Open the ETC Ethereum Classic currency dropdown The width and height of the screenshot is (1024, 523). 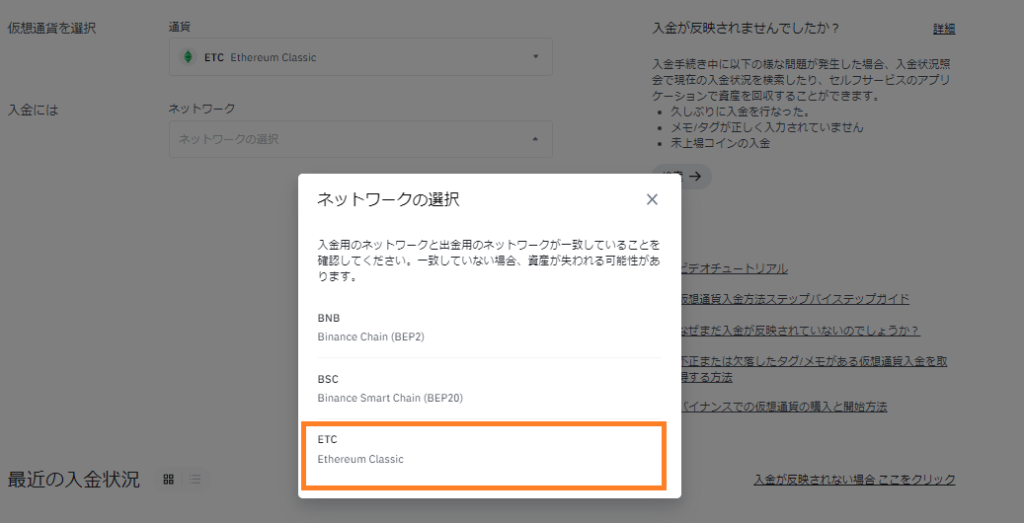(360, 57)
